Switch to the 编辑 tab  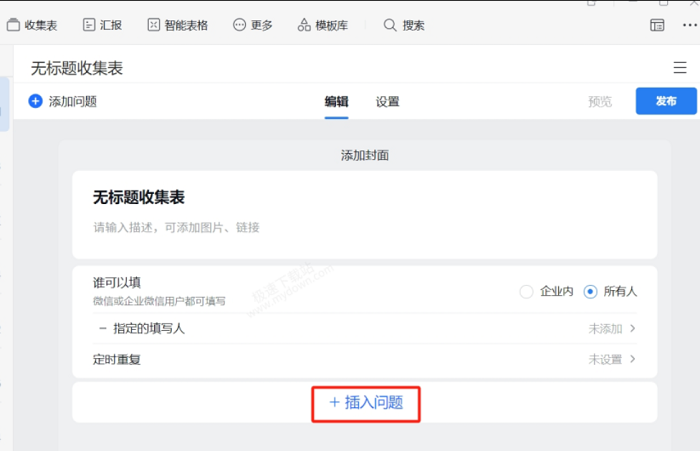click(336, 101)
